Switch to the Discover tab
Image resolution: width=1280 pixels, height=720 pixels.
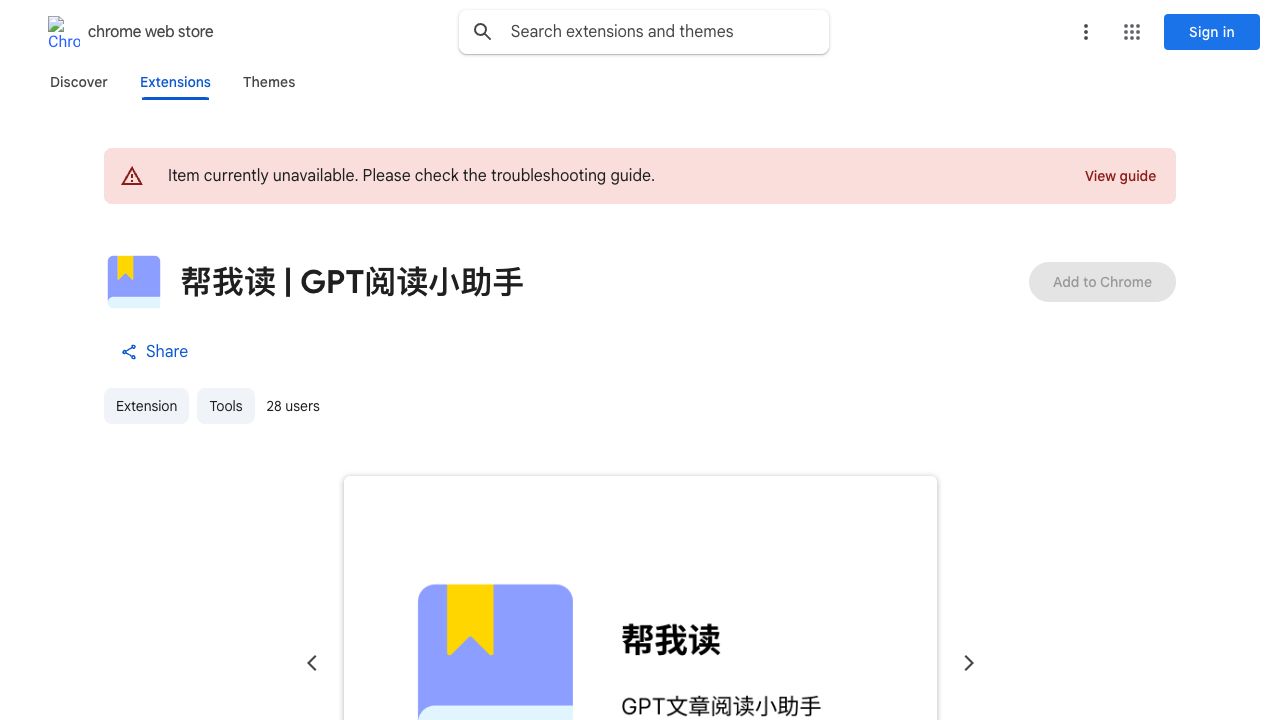pos(79,82)
